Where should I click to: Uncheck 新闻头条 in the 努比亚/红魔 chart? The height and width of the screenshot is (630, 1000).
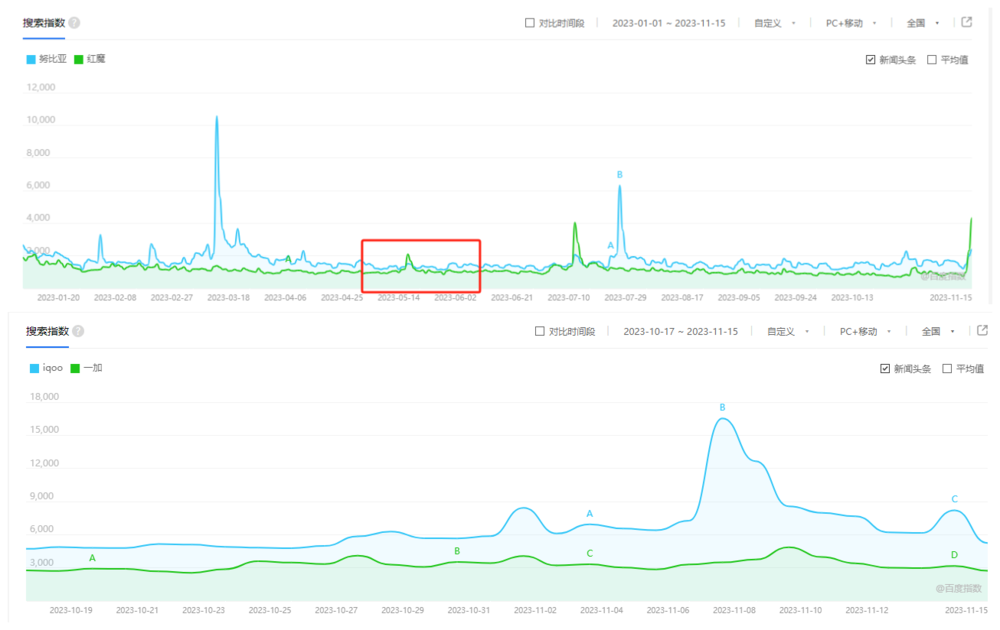click(871, 59)
